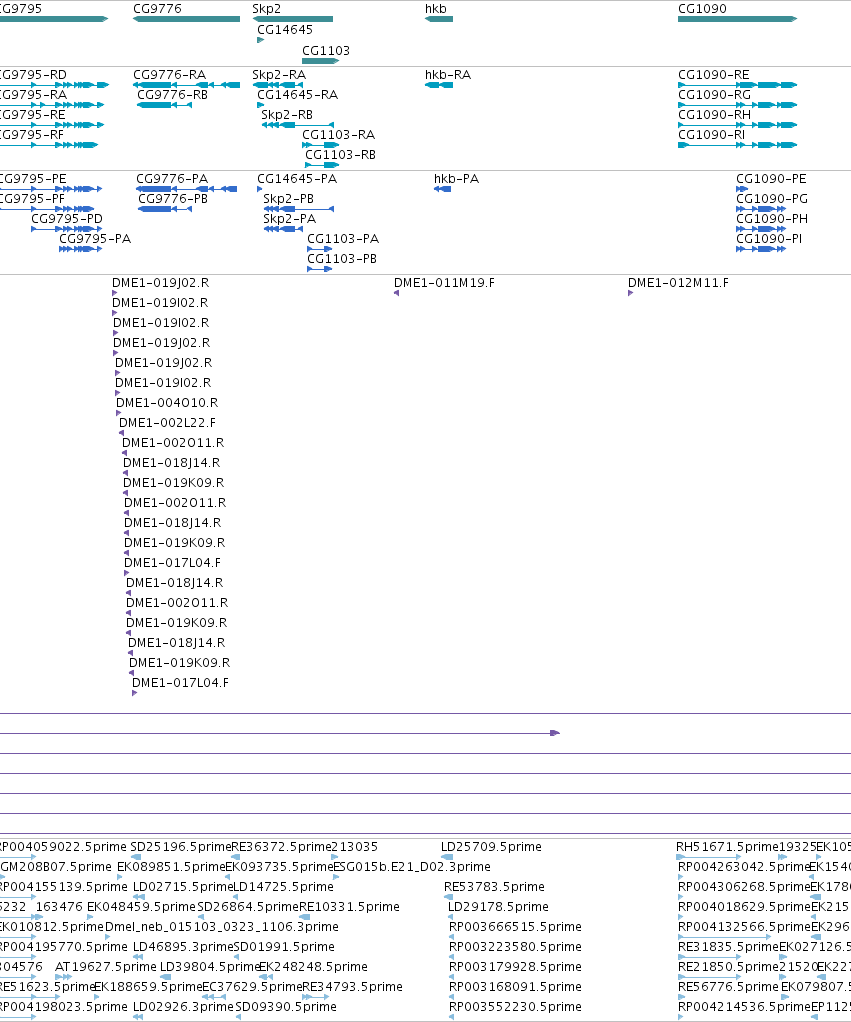Image resolution: width=851 pixels, height=1022 pixels.
Task: Click EST RP004132566.5prime
Action: pos(744,927)
